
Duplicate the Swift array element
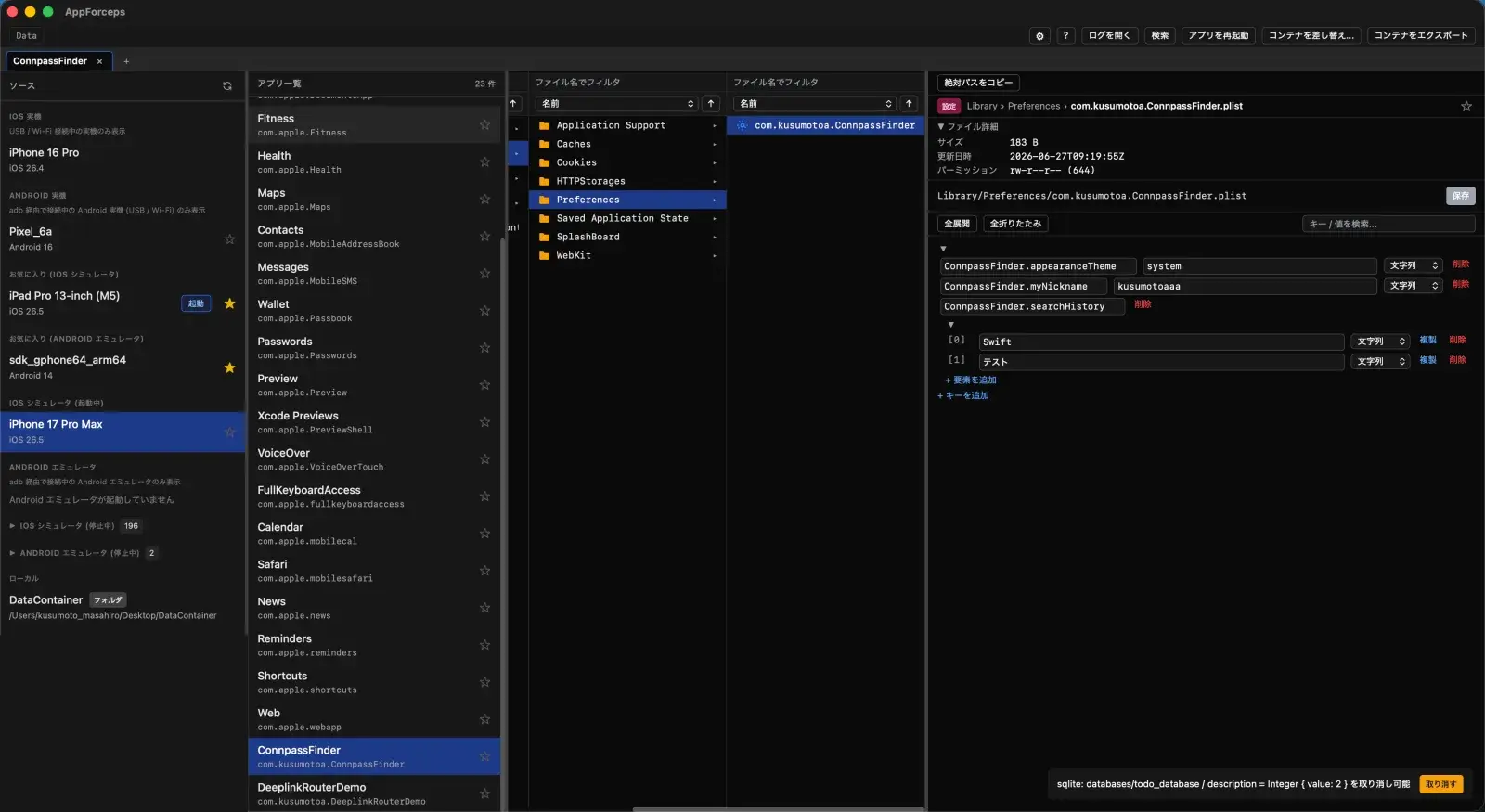point(1428,341)
